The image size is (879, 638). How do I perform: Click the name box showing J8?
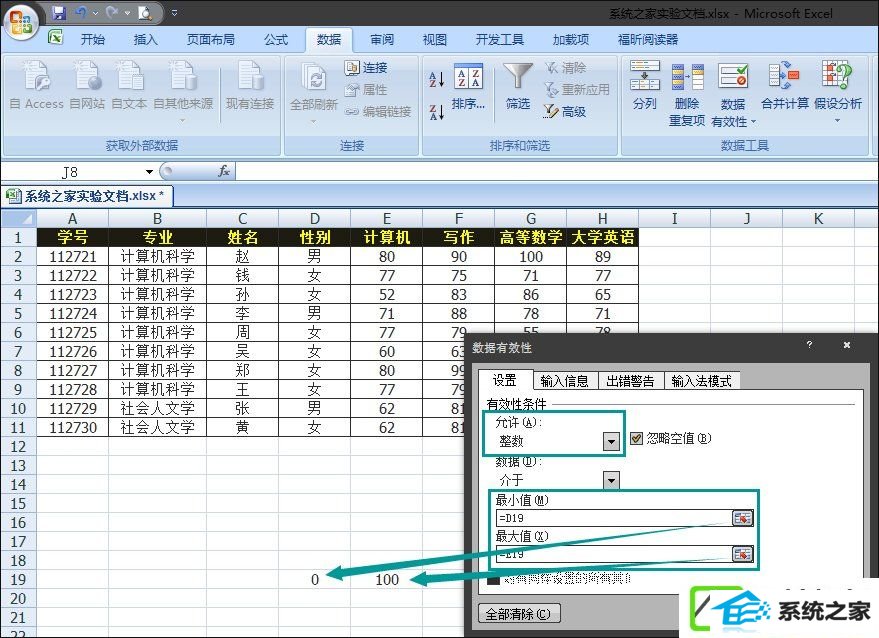click(x=73, y=172)
